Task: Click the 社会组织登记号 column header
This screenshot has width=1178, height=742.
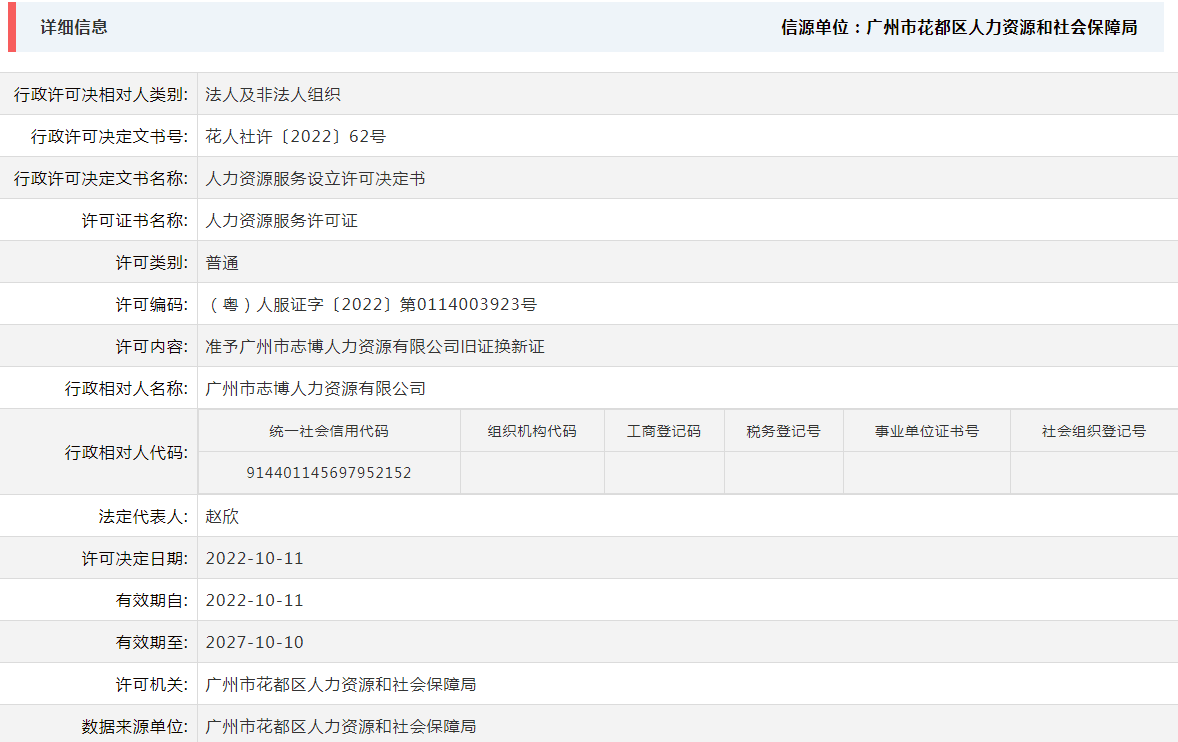Action: (x=1094, y=431)
